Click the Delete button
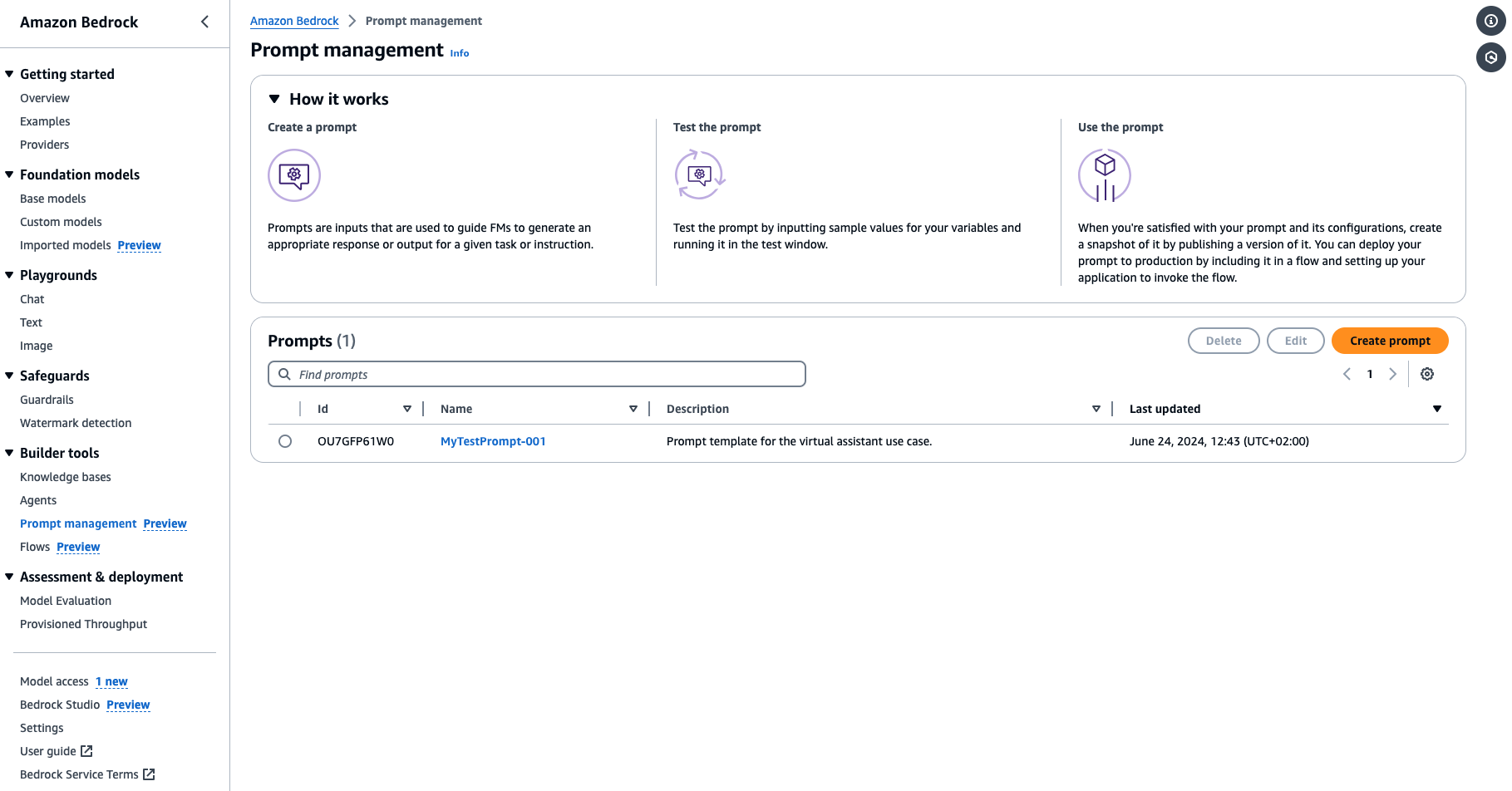 1224,341
